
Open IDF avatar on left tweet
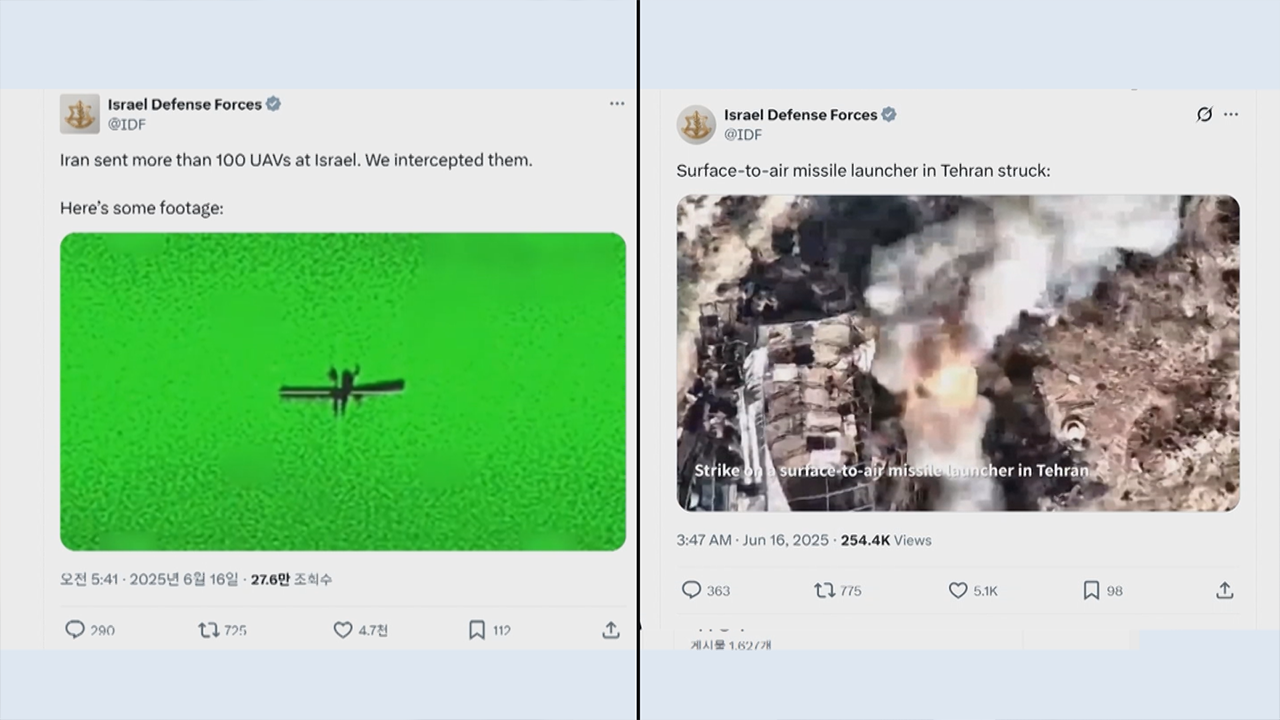click(x=80, y=114)
